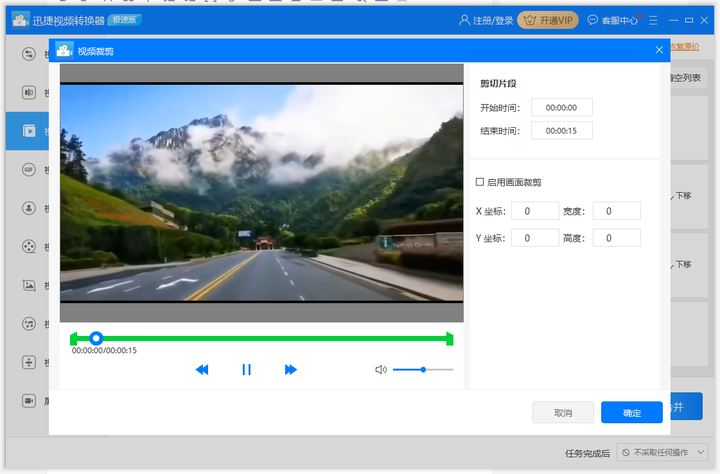The height and width of the screenshot is (474, 720).
Task: Click the round sidebar icon below GIF
Action: [x=29, y=208]
